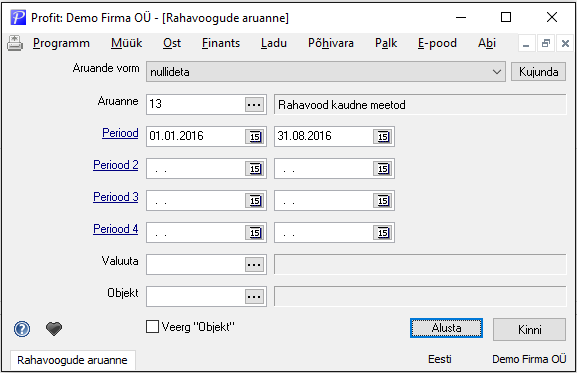Open the Ladu menu
Image resolution: width=577 pixels, height=373 pixels.
(274, 43)
